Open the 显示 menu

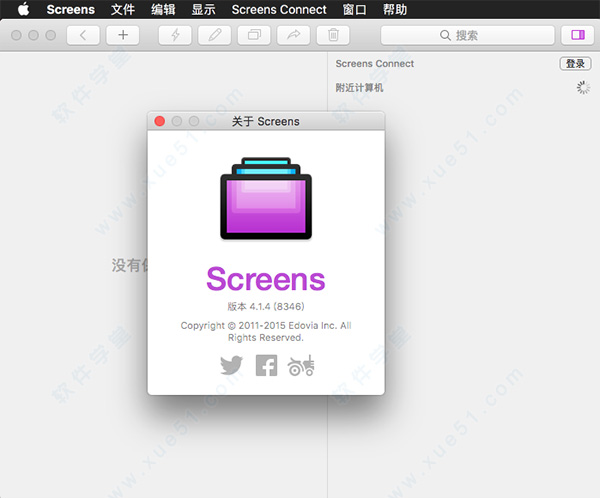203,10
